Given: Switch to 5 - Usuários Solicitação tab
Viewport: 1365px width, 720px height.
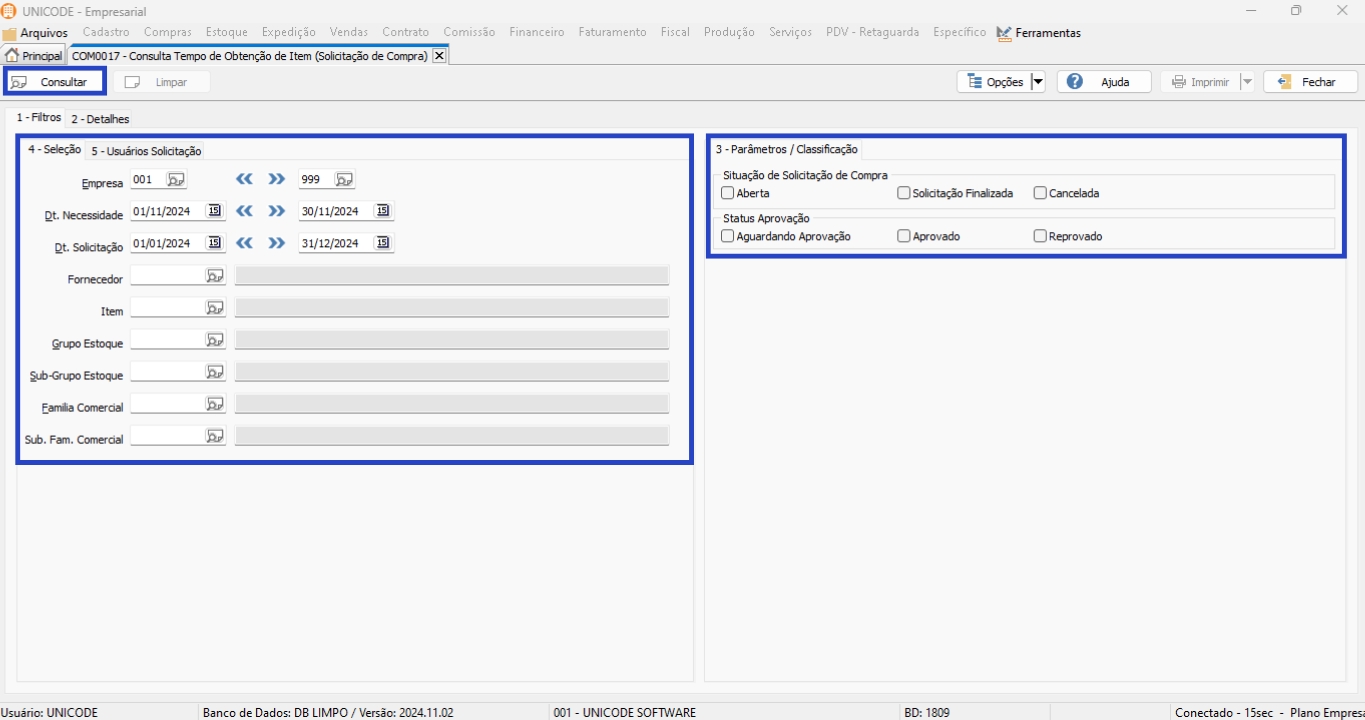Looking at the screenshot, I should coord(146,151).
